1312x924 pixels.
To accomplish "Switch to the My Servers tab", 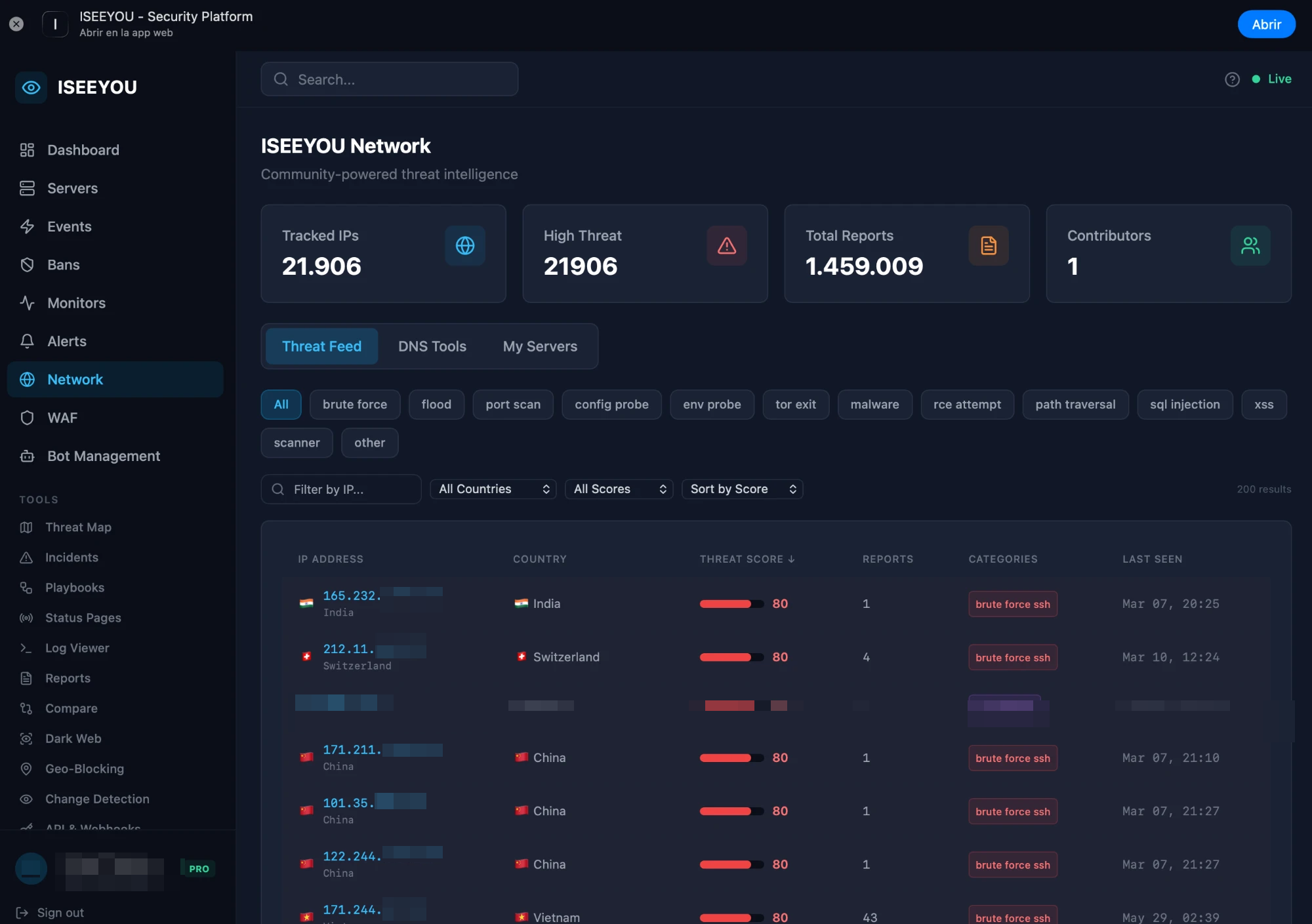I will tap(540, 346).
